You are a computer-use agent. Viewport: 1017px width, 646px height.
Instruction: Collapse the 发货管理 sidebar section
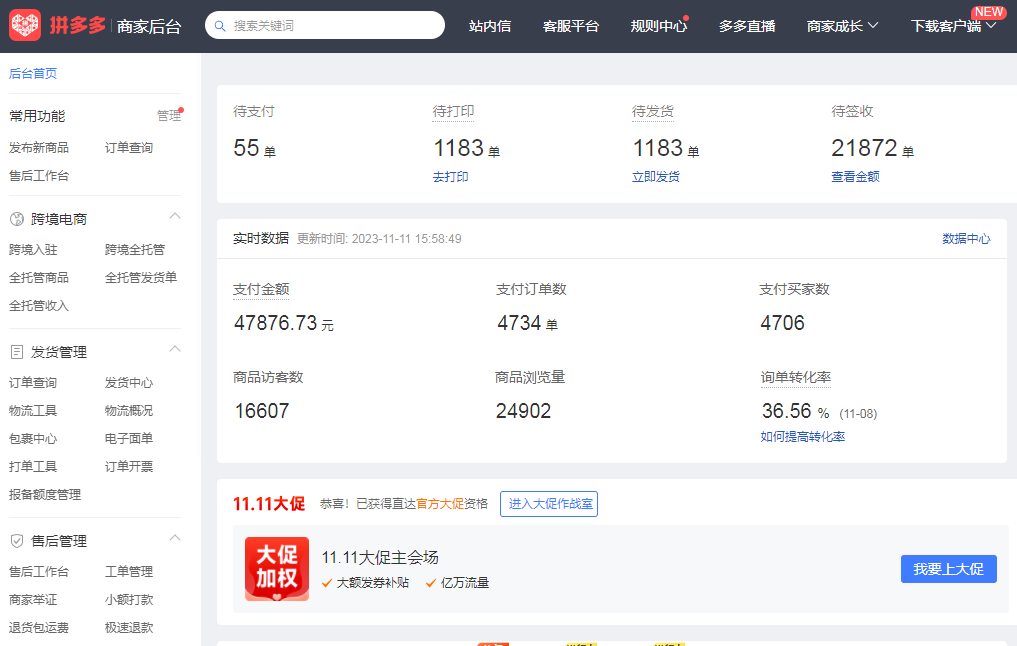175,349
